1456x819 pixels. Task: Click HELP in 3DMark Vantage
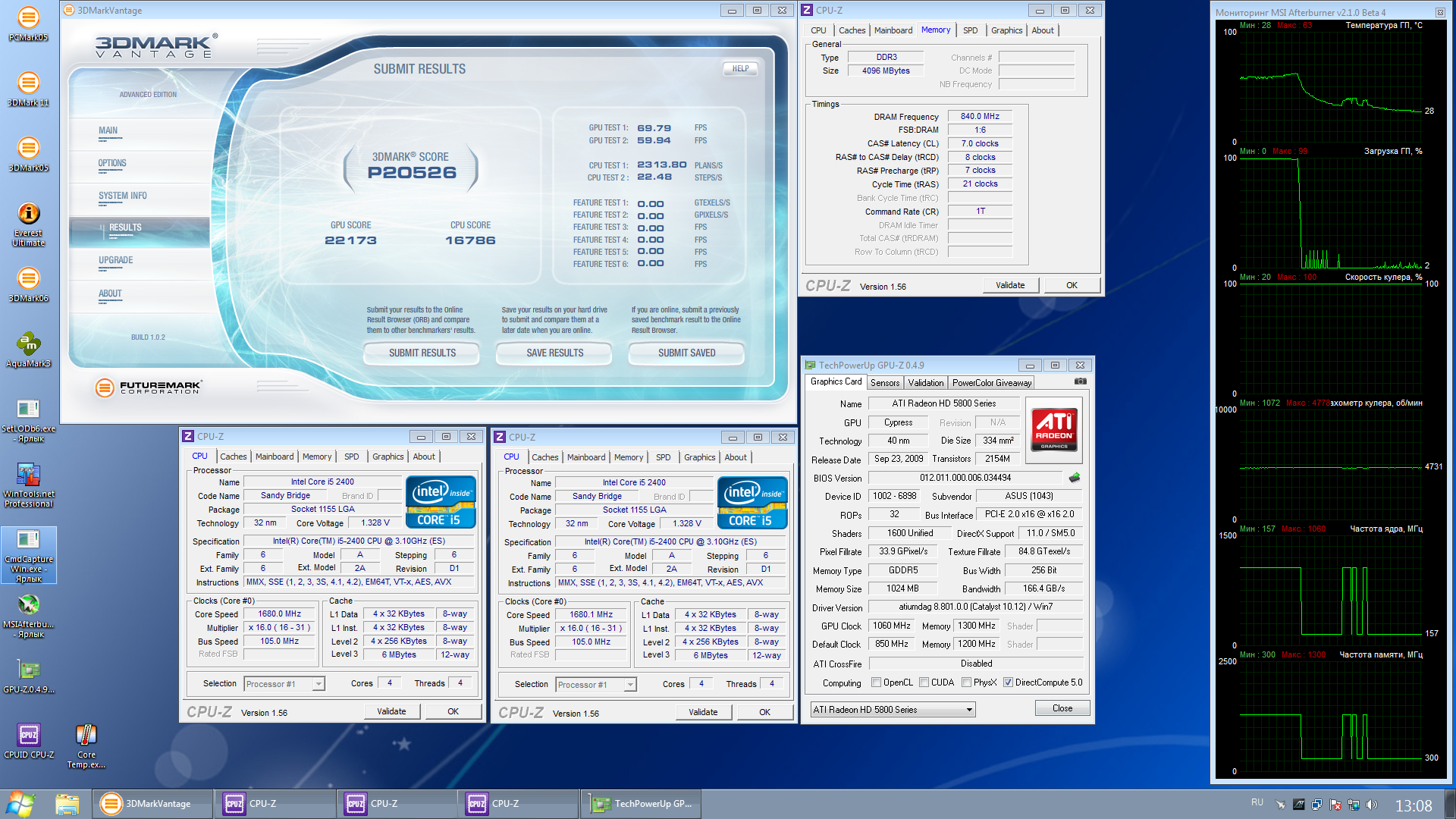[x=740, y=69]
